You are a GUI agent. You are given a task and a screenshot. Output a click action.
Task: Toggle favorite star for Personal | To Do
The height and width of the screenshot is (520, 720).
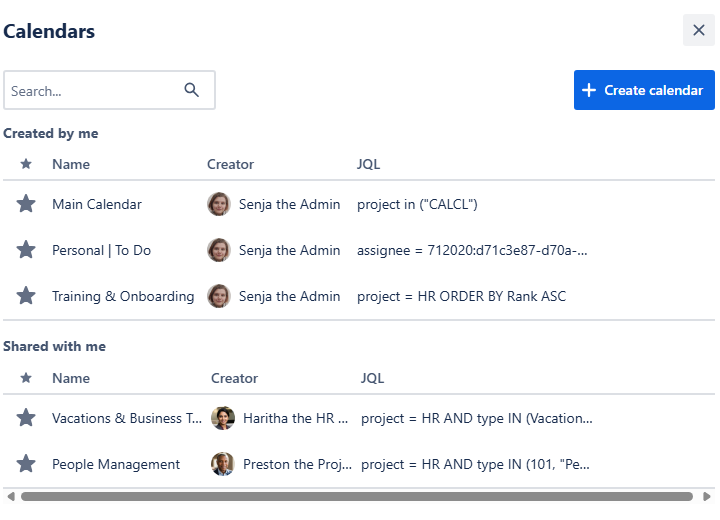click(x=26, y=250)
